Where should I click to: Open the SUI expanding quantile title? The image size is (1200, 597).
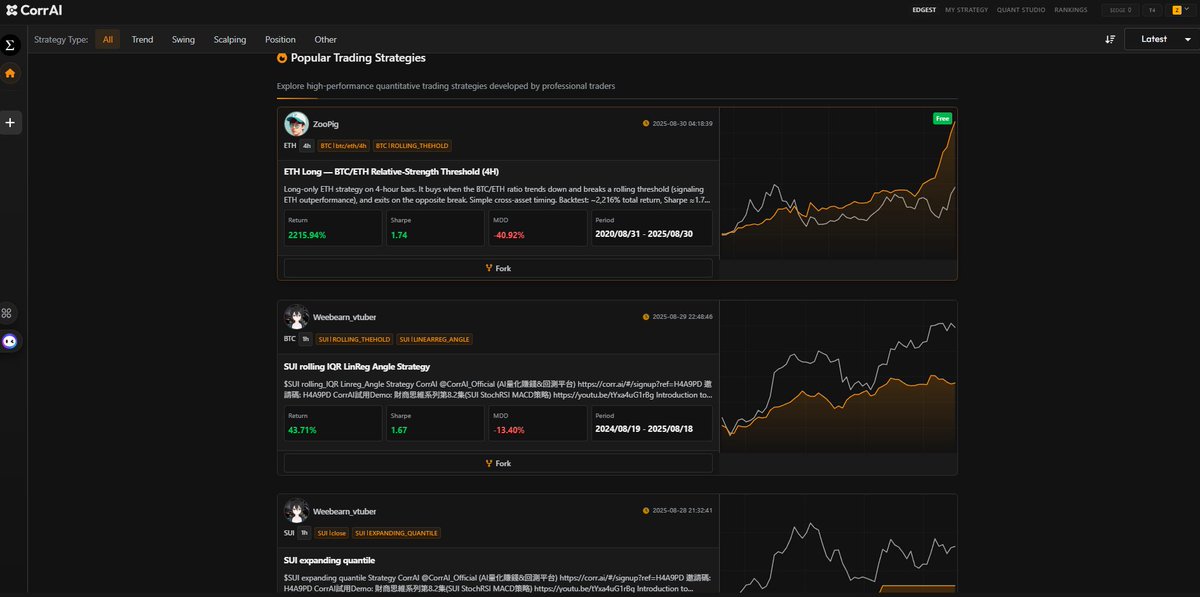click(x=330, y=560)
